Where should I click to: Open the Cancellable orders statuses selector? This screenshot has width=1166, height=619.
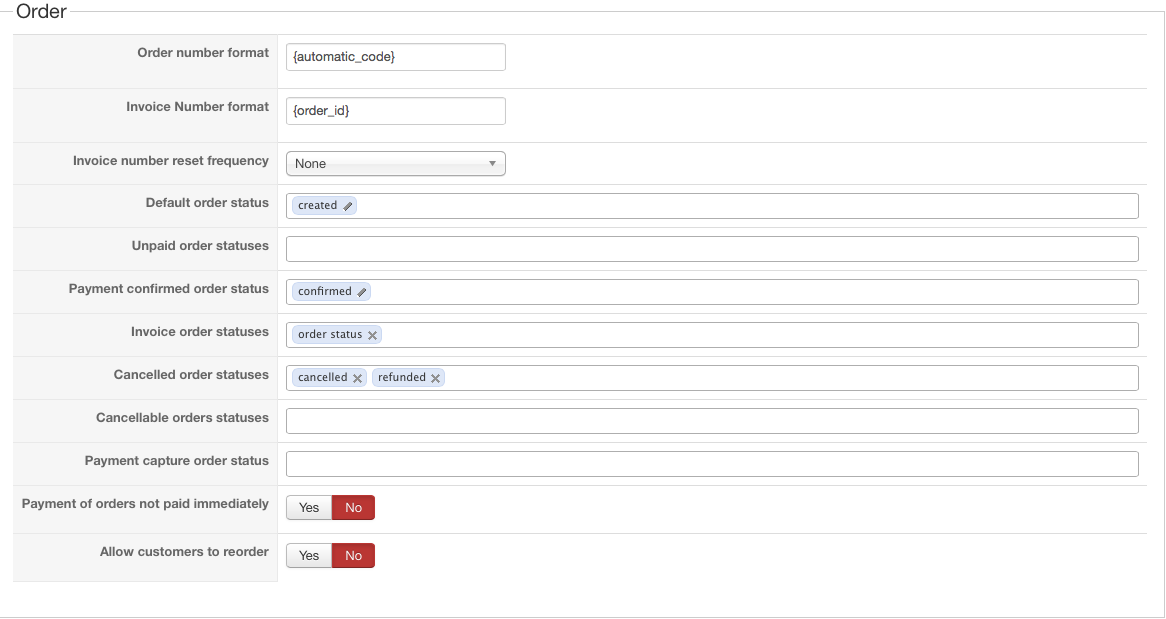[x=712, y=421]
